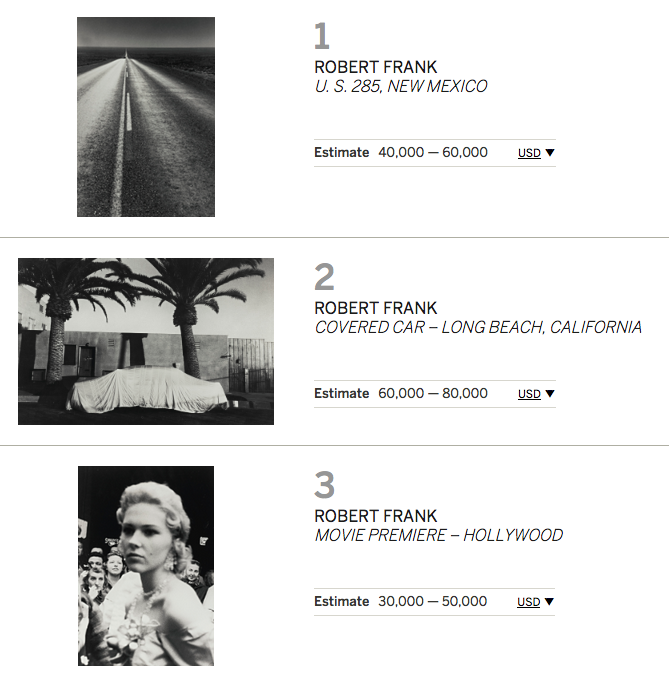
Task: Click the 'U. S. 285, NEW MEXICO' title
Action: [x=400, y=87]
